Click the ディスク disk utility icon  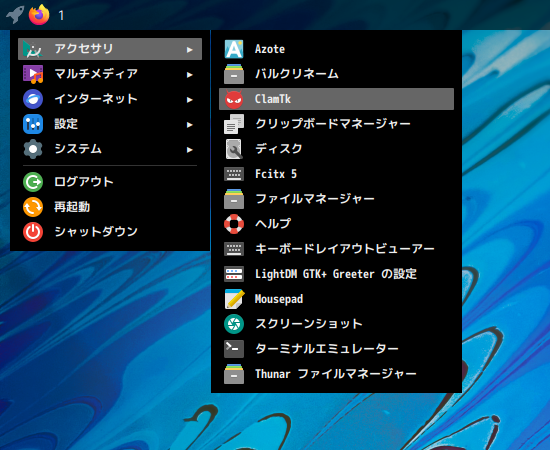[234, 149]
